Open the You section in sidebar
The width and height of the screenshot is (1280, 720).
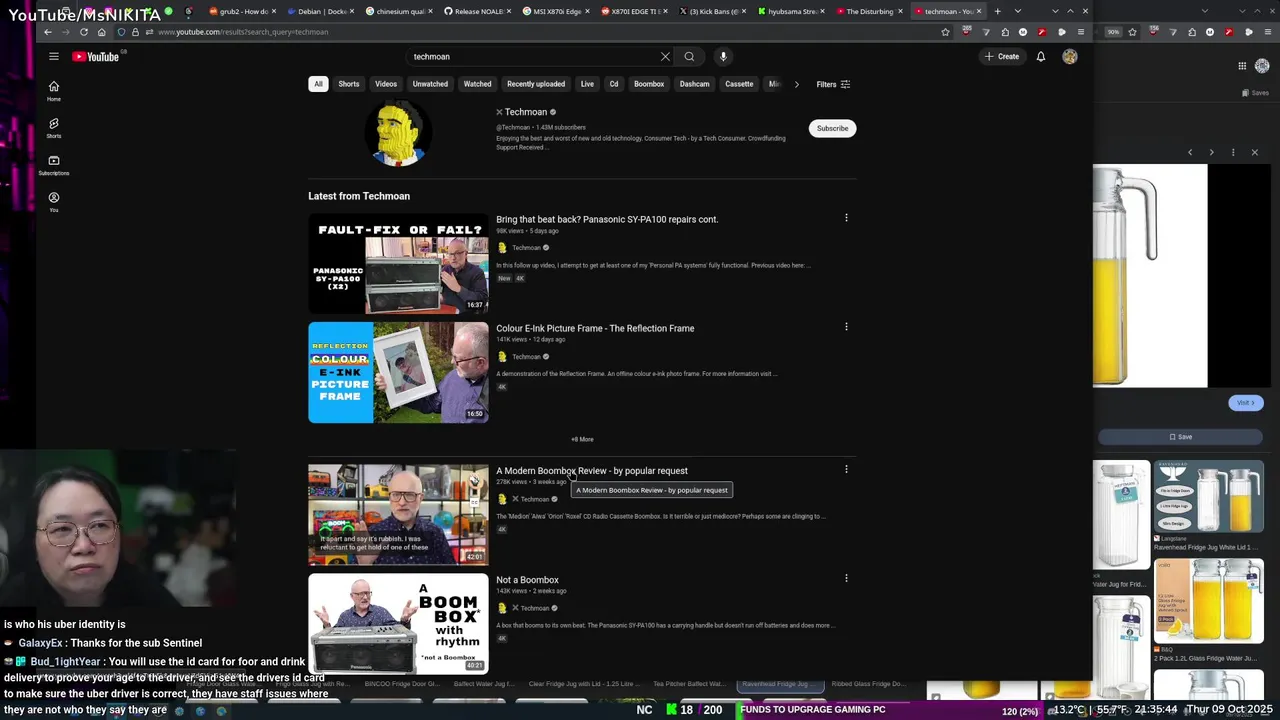[x=54, y=201]
